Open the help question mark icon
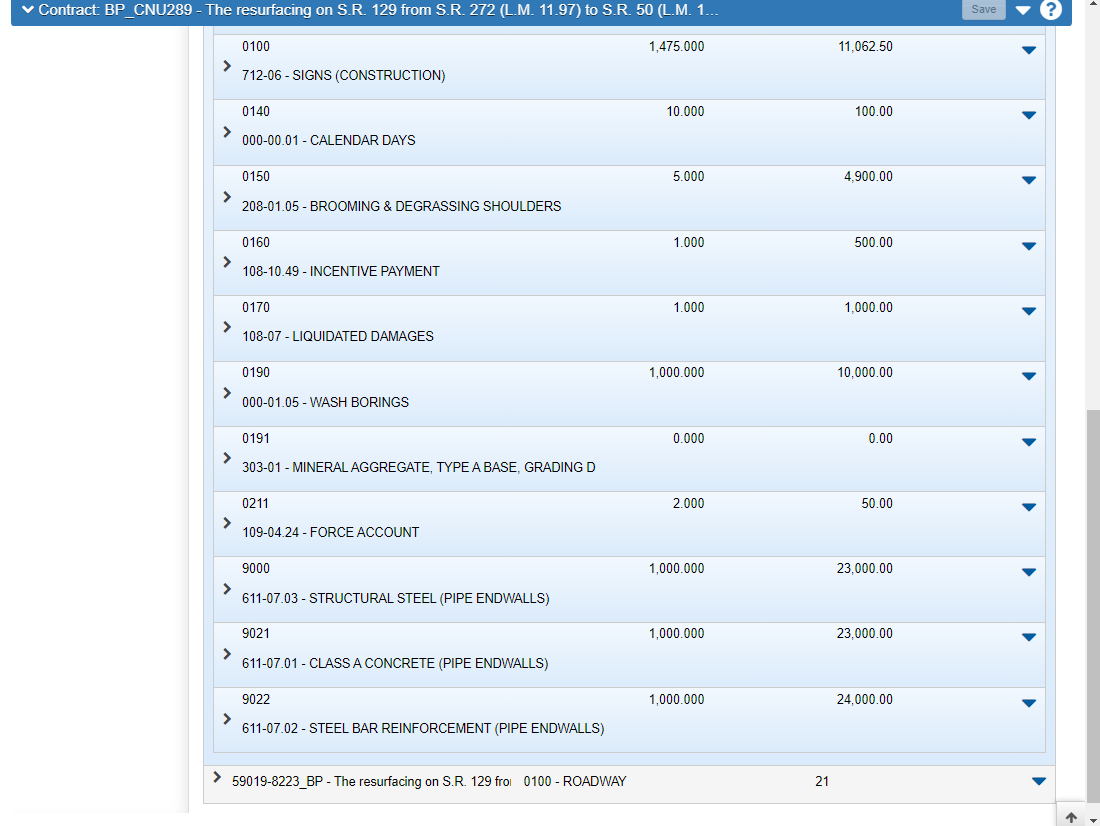Viewport: 1100px width, 826px height. click(1050, 10)
